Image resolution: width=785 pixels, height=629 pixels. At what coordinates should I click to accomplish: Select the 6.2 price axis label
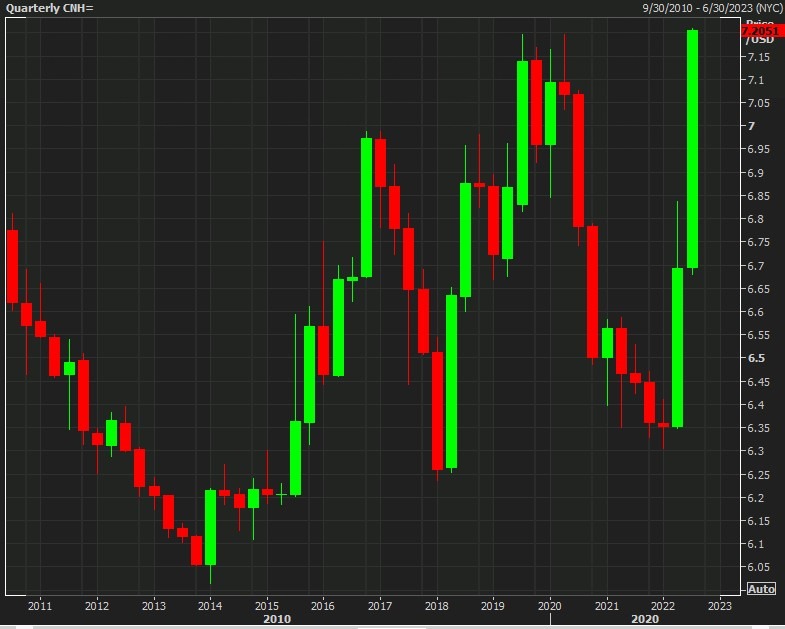(756, 498)
